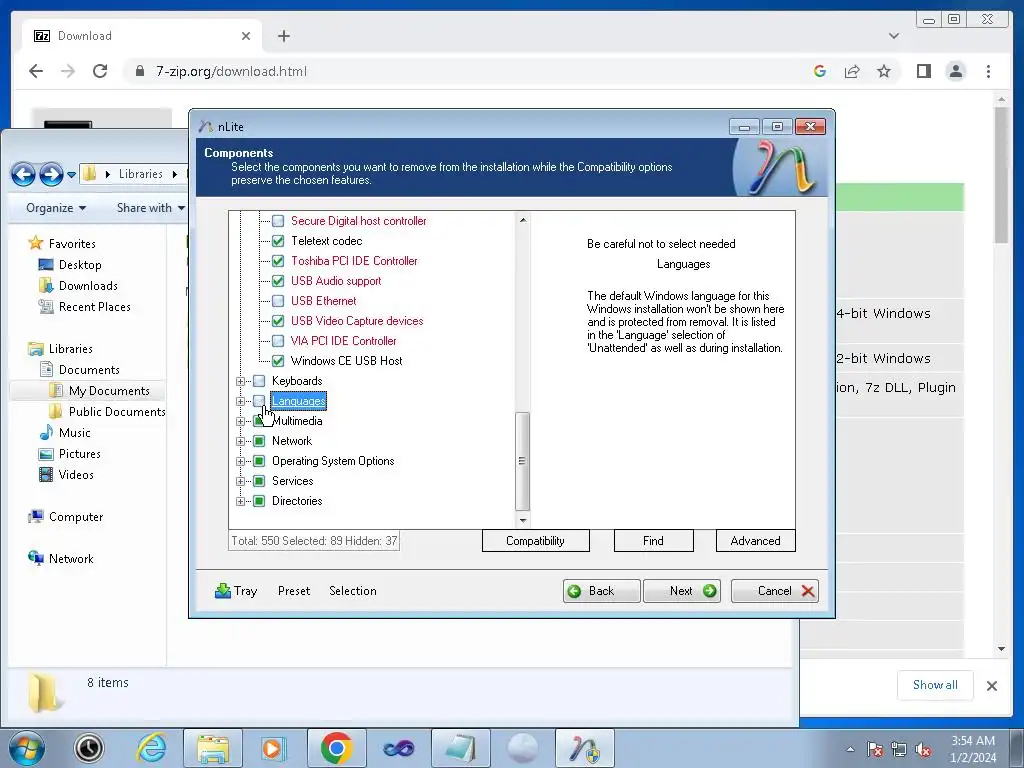Click the components list scroll up arrow
This screenshot has width=1024, height=768.
click(522, 220)
